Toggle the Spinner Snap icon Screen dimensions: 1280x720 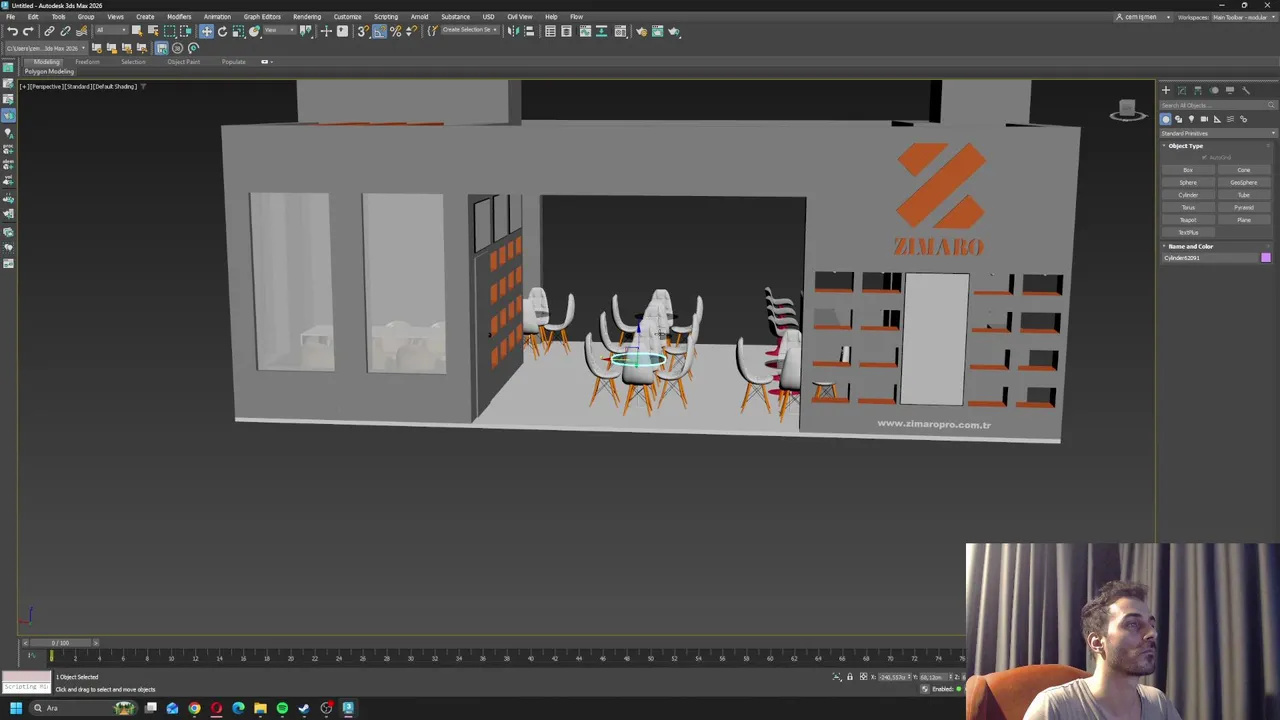[x=411, y=31]
